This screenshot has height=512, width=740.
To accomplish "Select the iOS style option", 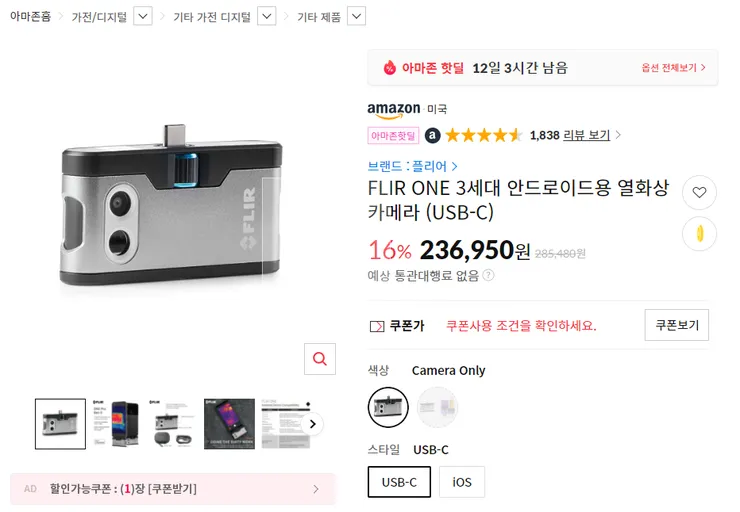I will click(x=462, y=482).
